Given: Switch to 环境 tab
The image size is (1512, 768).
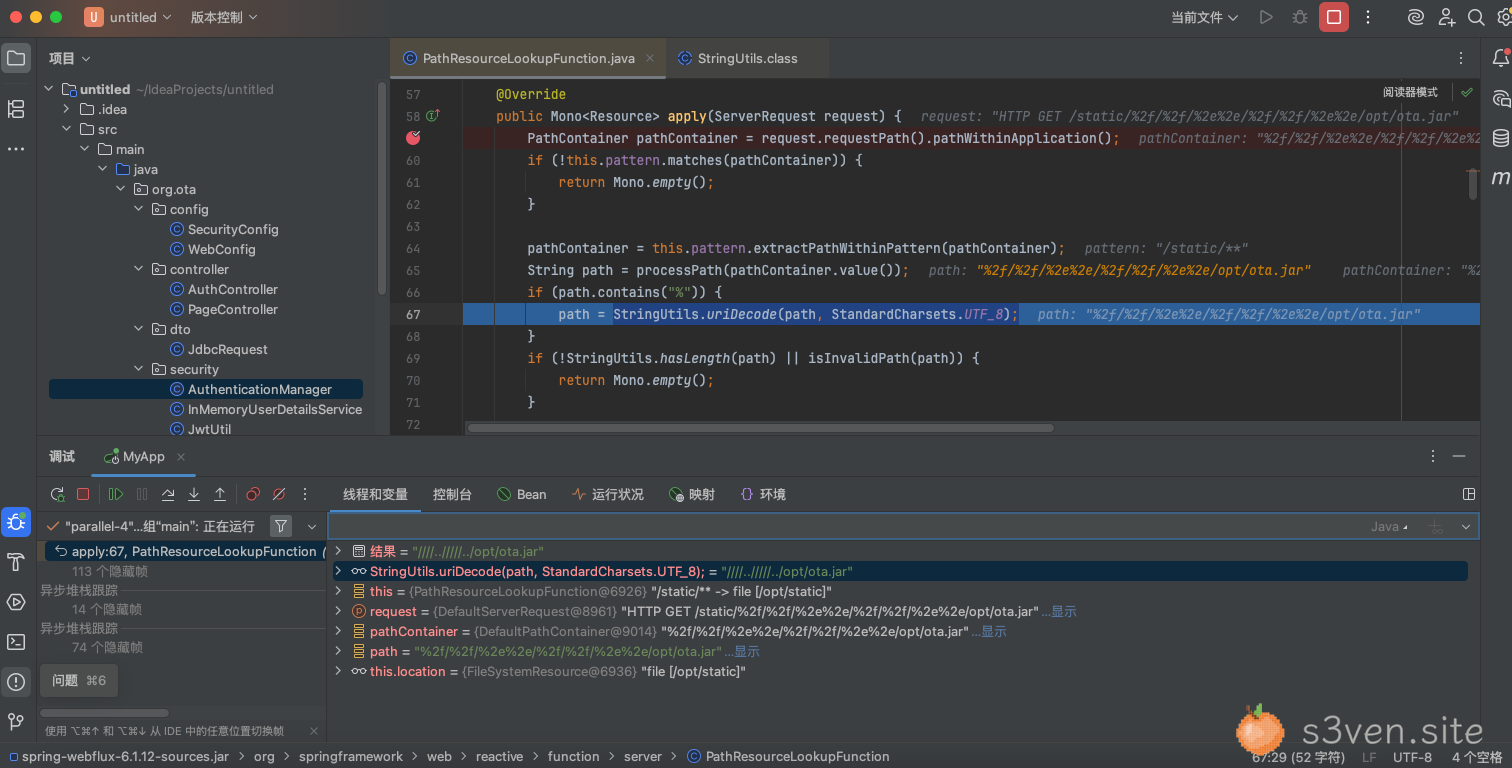Looking at the screenshot, I should click(763, 494).
